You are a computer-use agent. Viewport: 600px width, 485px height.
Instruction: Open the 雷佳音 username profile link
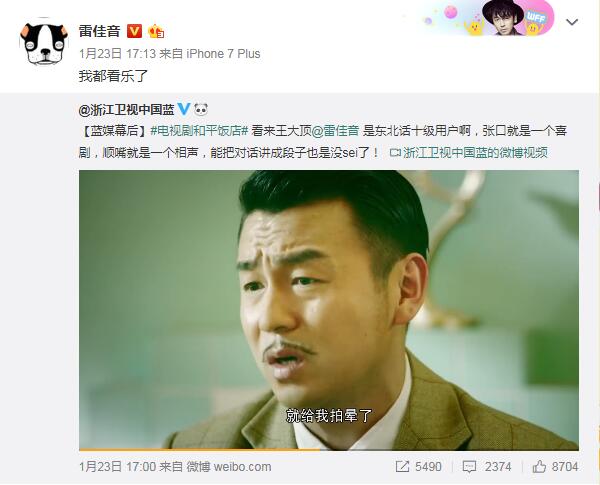pos(99,31)
